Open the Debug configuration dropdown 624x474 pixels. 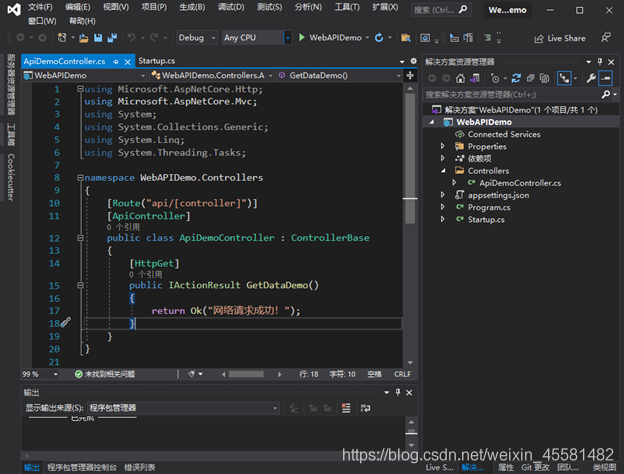[197, 38]
